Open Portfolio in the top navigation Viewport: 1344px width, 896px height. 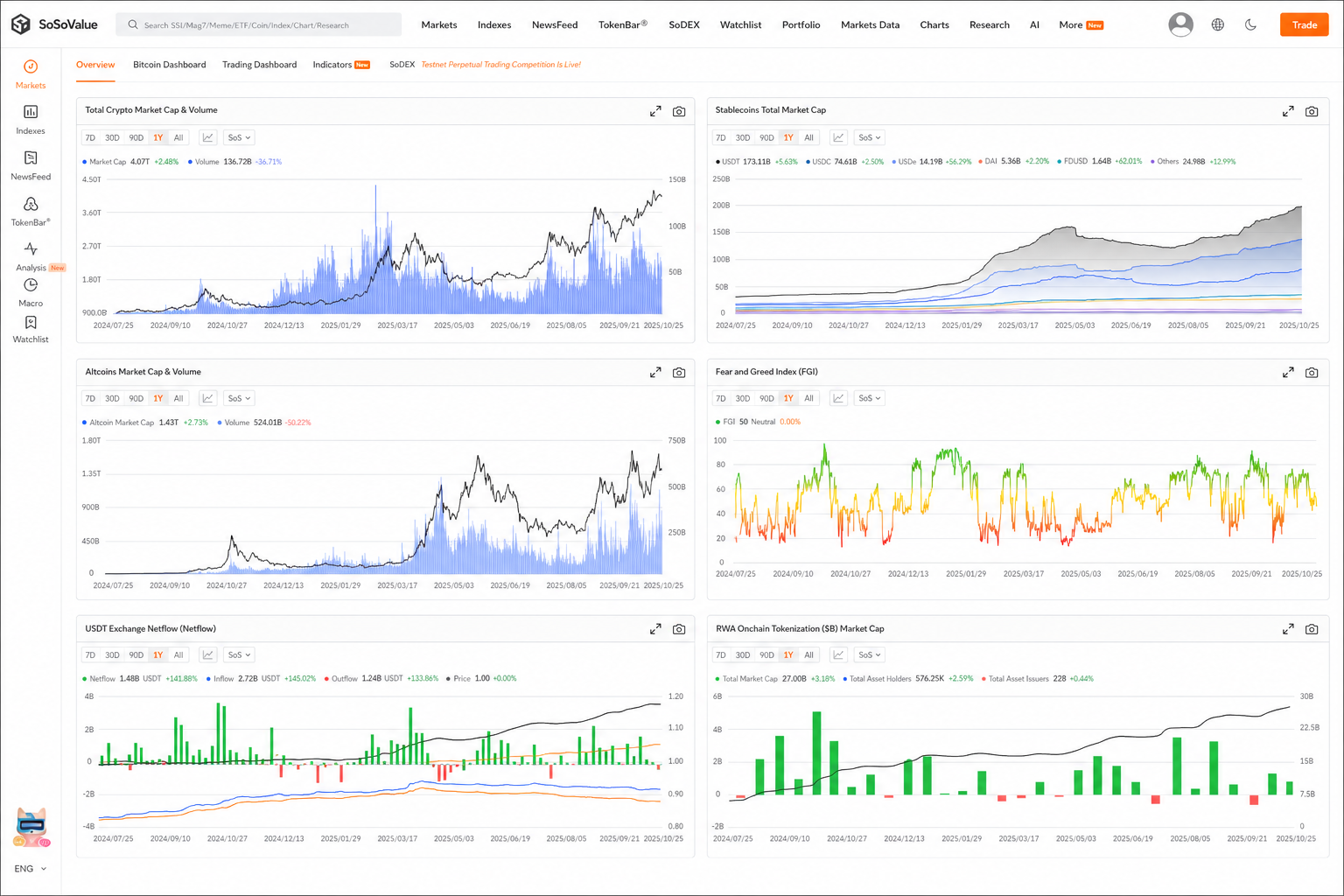pyautogui.click(x=801, y=24)
